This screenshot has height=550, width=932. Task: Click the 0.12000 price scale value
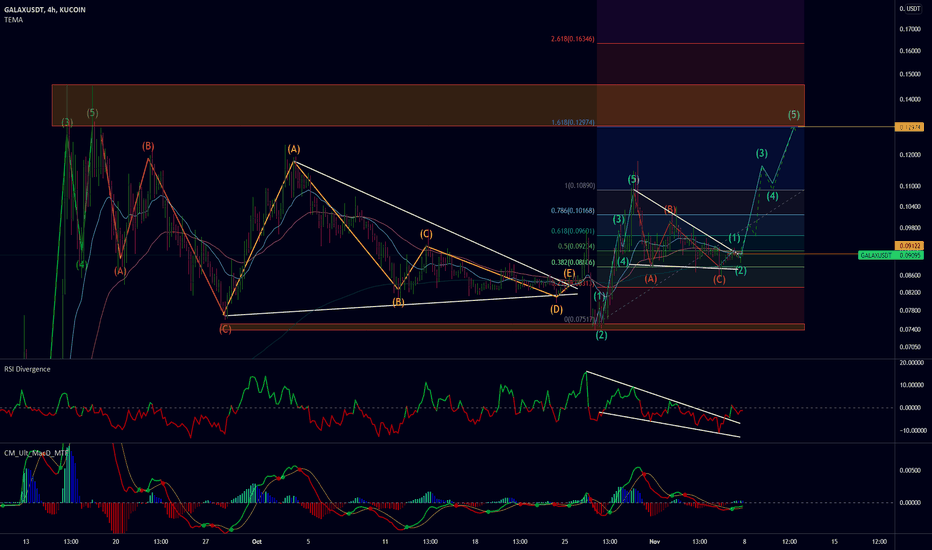tap(910, 155)
